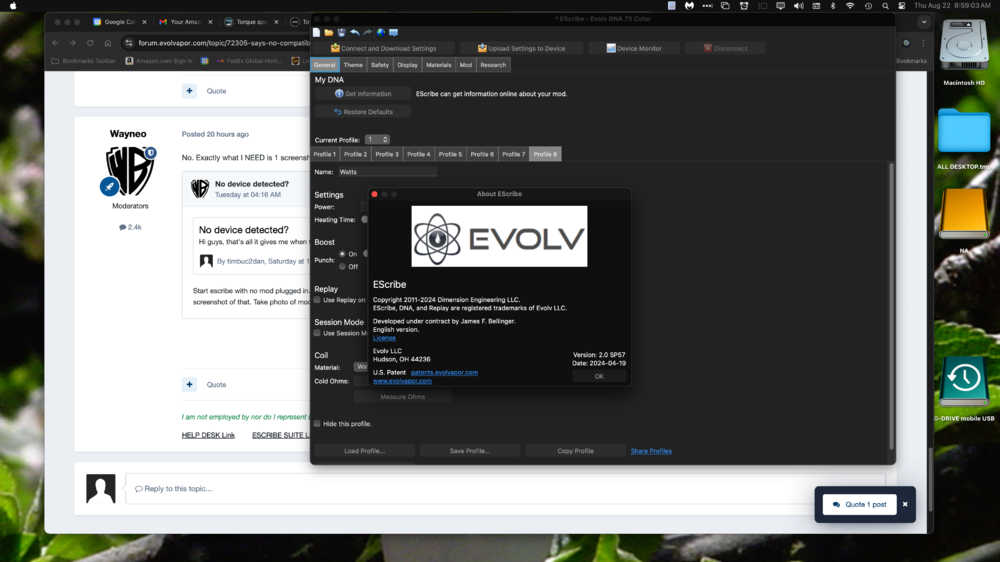Click the Name field containing Watts
Screen dimensions: 1000x562
pyautogui.click(x=386, y=172)
